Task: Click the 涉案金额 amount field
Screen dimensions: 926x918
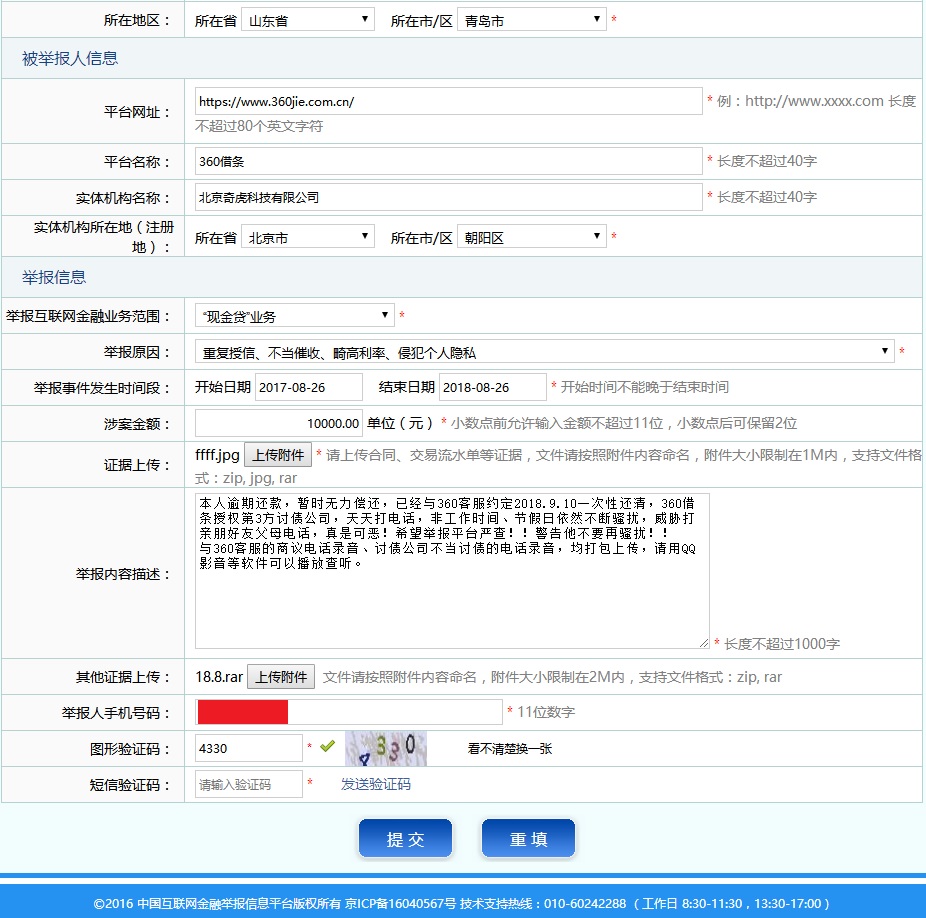Action: 279,424
